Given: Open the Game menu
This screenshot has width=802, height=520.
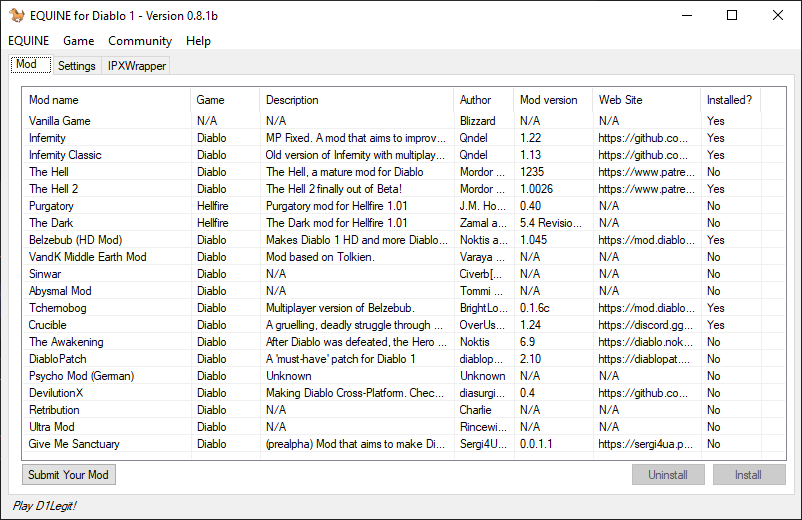Looking at the screenshot, I should click(x=79, y=41).
